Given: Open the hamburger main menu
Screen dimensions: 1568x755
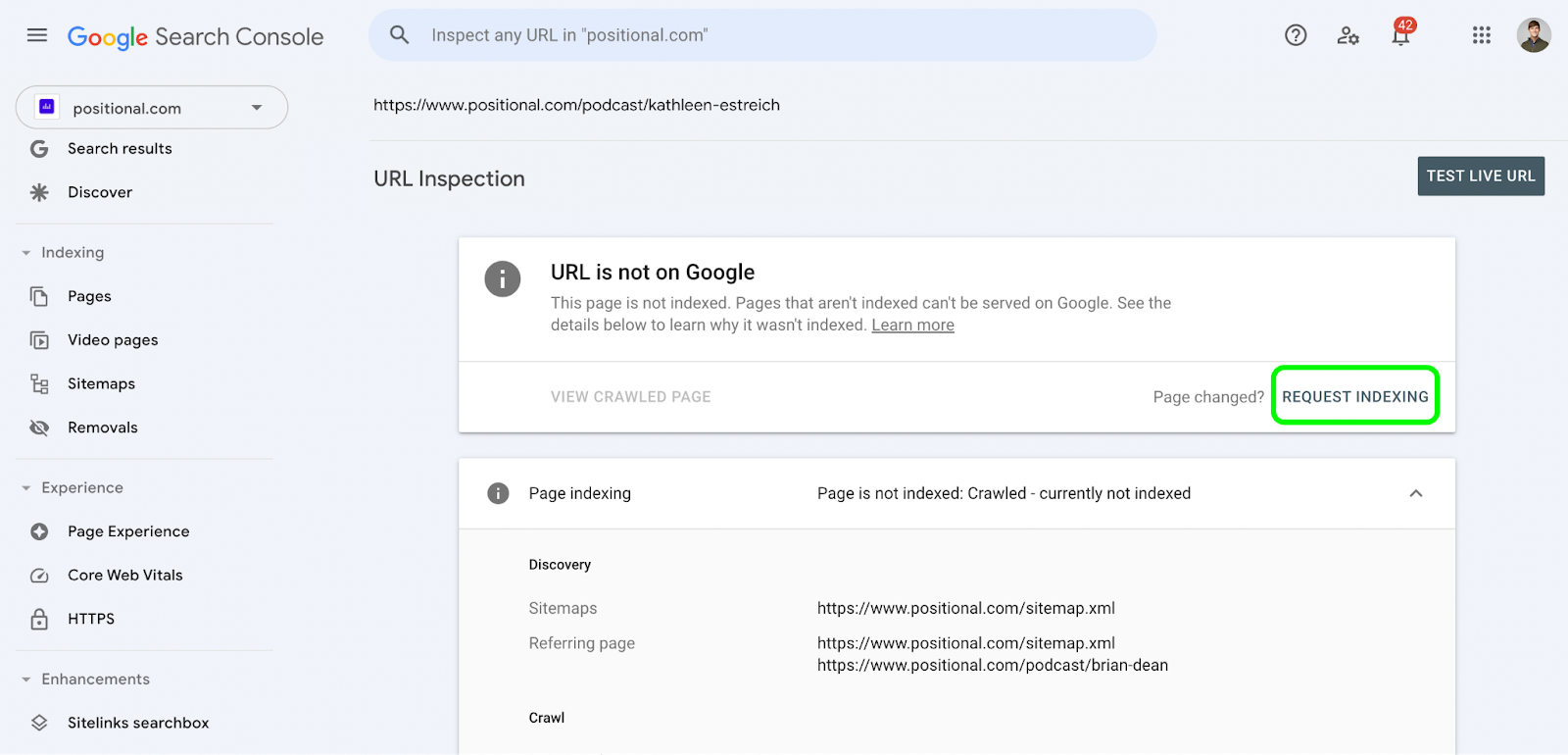Looking at the screenshot, I should 37,35.
